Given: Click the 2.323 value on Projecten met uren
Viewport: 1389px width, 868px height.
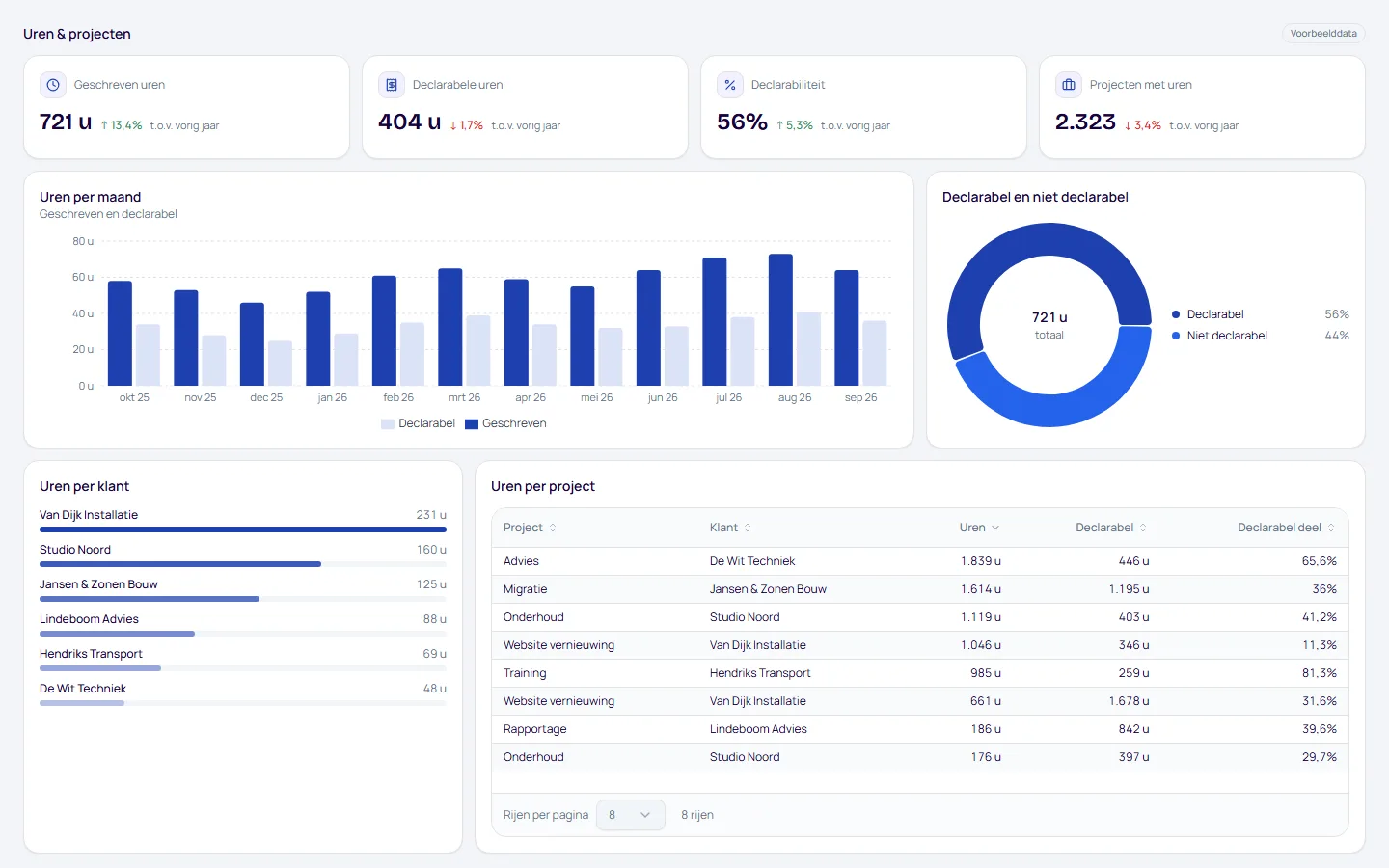Looking at the screenshot, I should pyautogui.click(x=1085, y=122).
